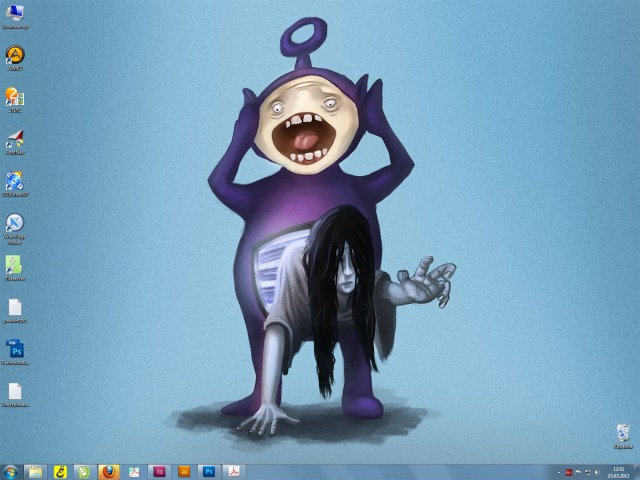Switch to Adobe Illustrator in taskbar
The image size is (640, 480).
pos(184,472)
